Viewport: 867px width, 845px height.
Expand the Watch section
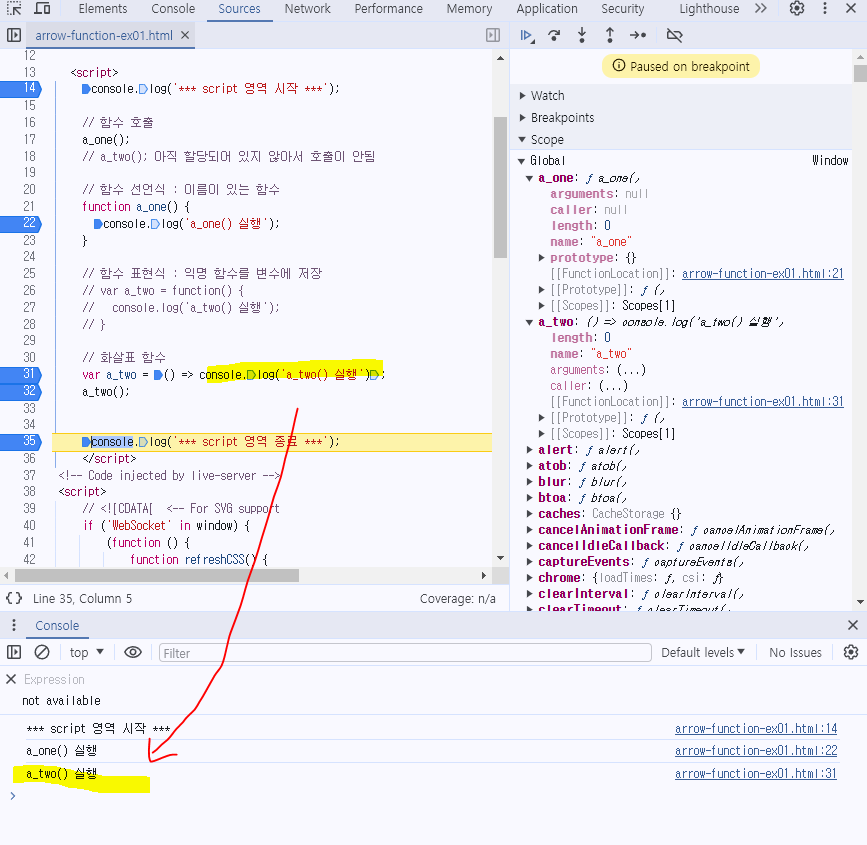[523, 96]
